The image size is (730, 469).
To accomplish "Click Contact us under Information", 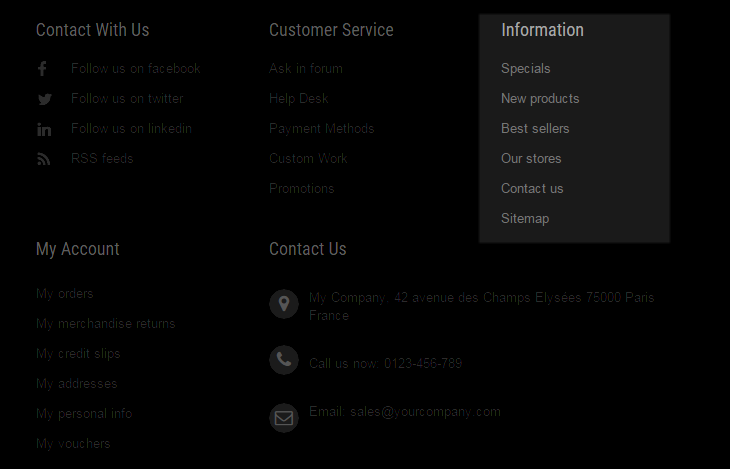I will pyautogui.click(x=532, y=189).
